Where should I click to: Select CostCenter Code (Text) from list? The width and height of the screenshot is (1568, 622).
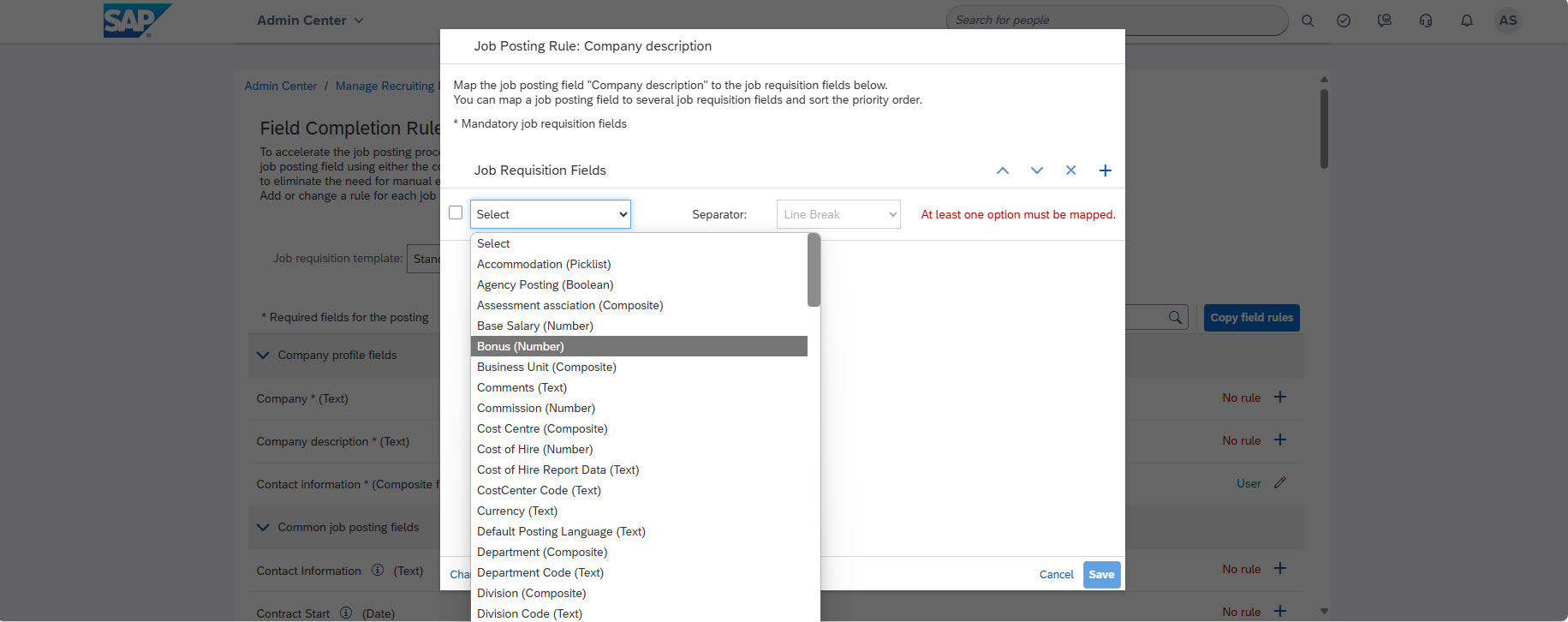coord(639,490)
